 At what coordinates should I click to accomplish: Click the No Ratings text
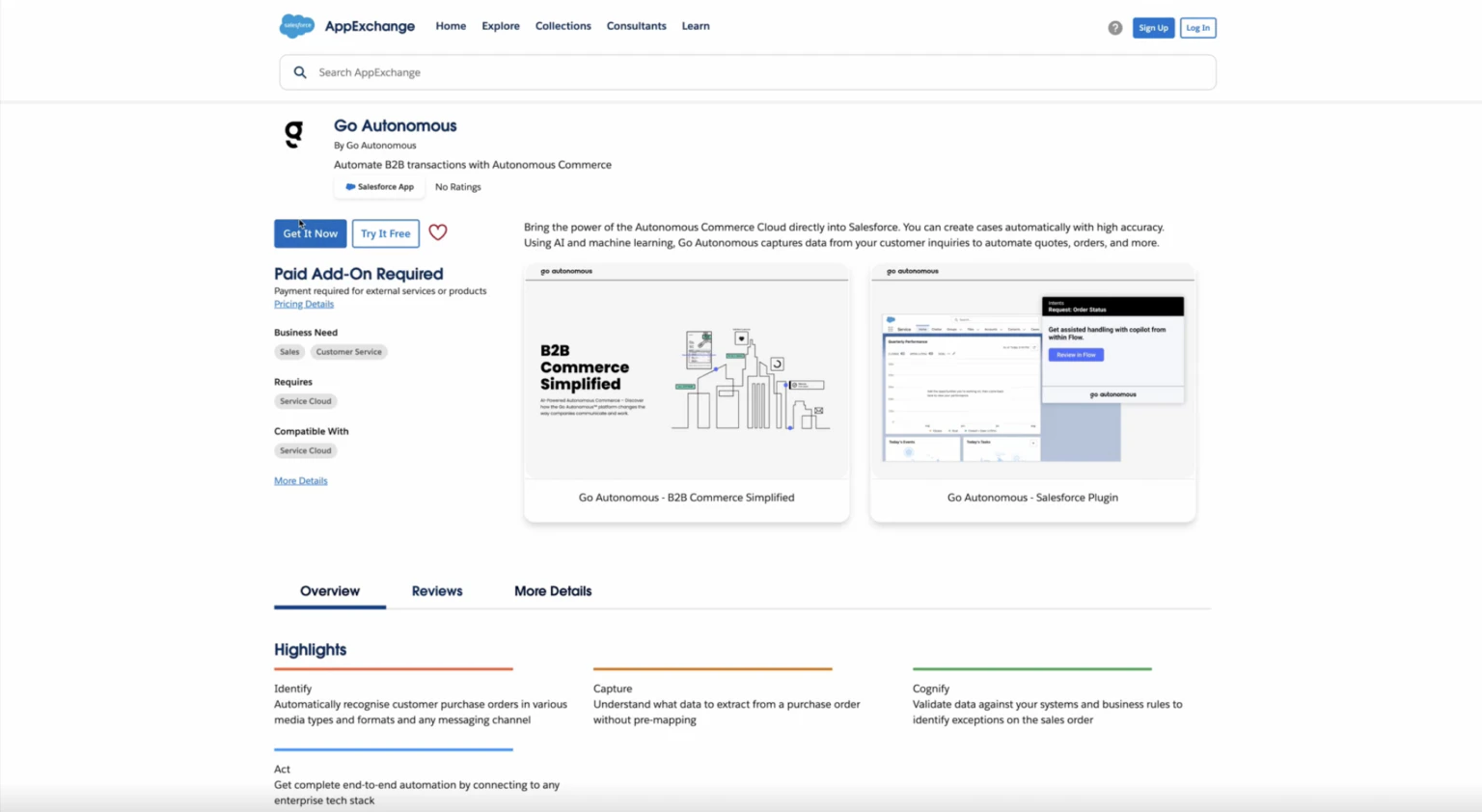click(457, 187)
